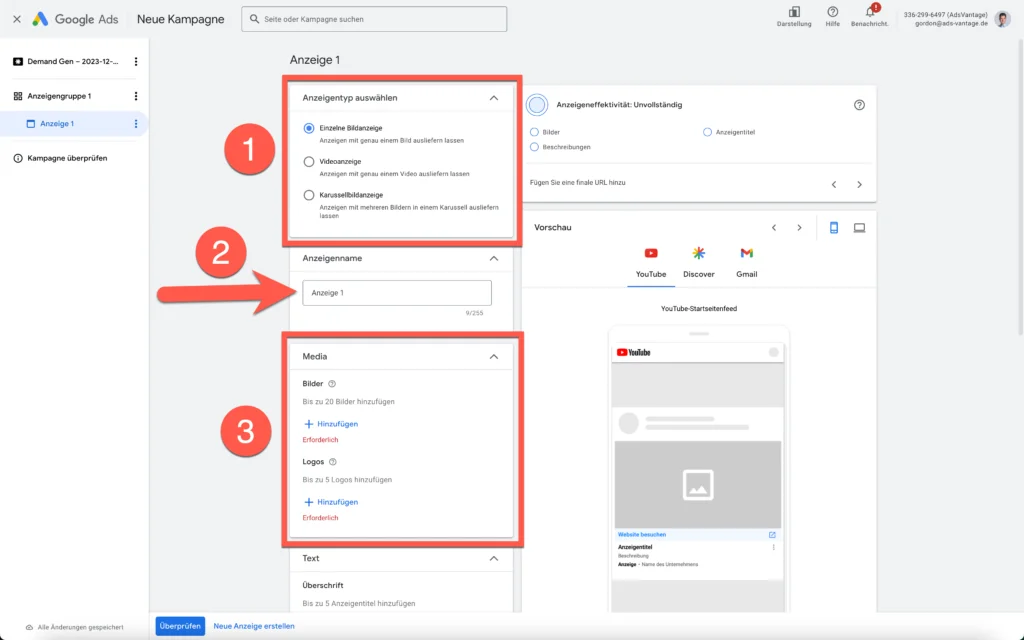Click the preview ad three-dot icon

[773, 547]
